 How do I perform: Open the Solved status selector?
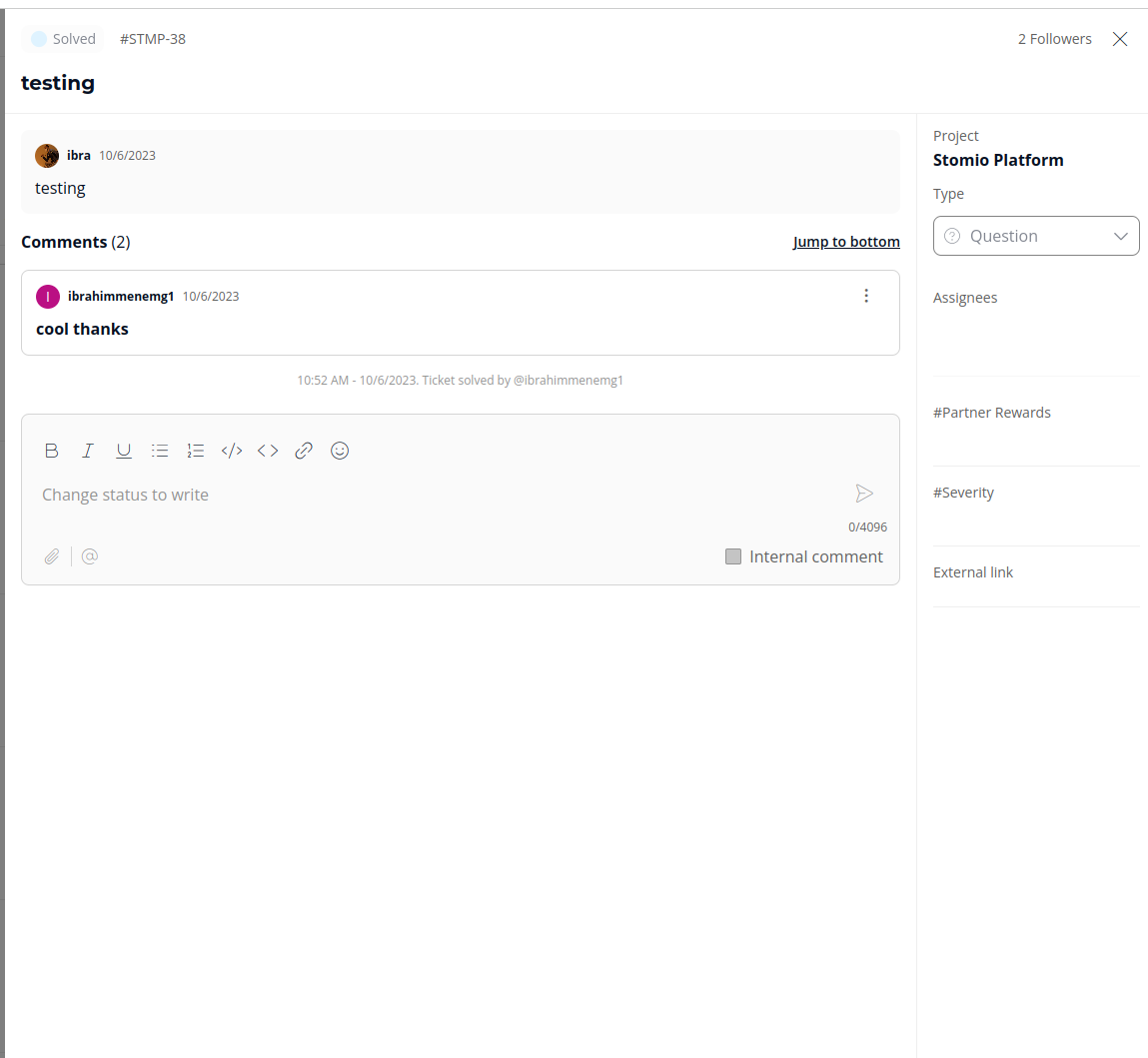(x=63, y=39)
